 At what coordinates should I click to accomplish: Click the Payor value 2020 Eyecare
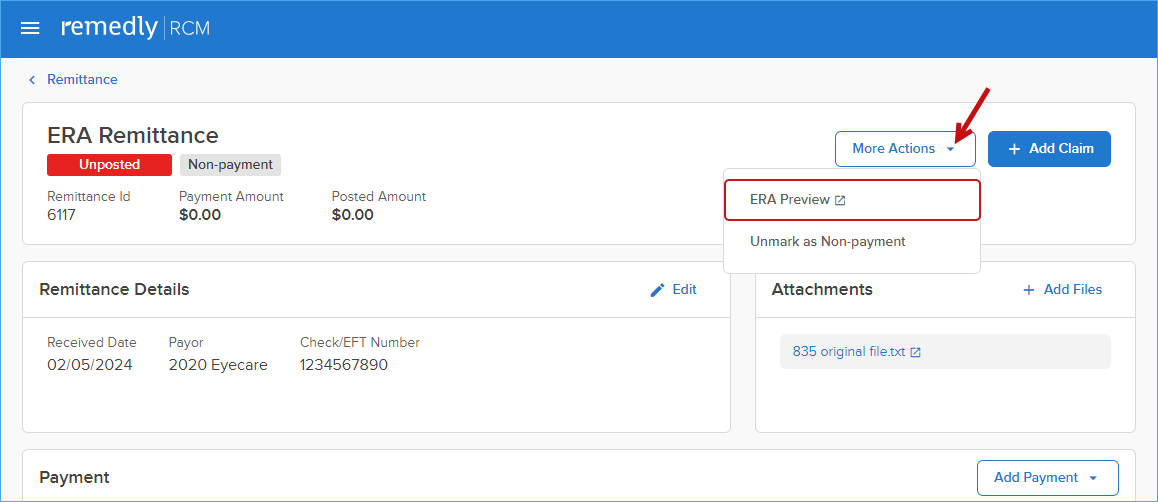click(218, 365)
